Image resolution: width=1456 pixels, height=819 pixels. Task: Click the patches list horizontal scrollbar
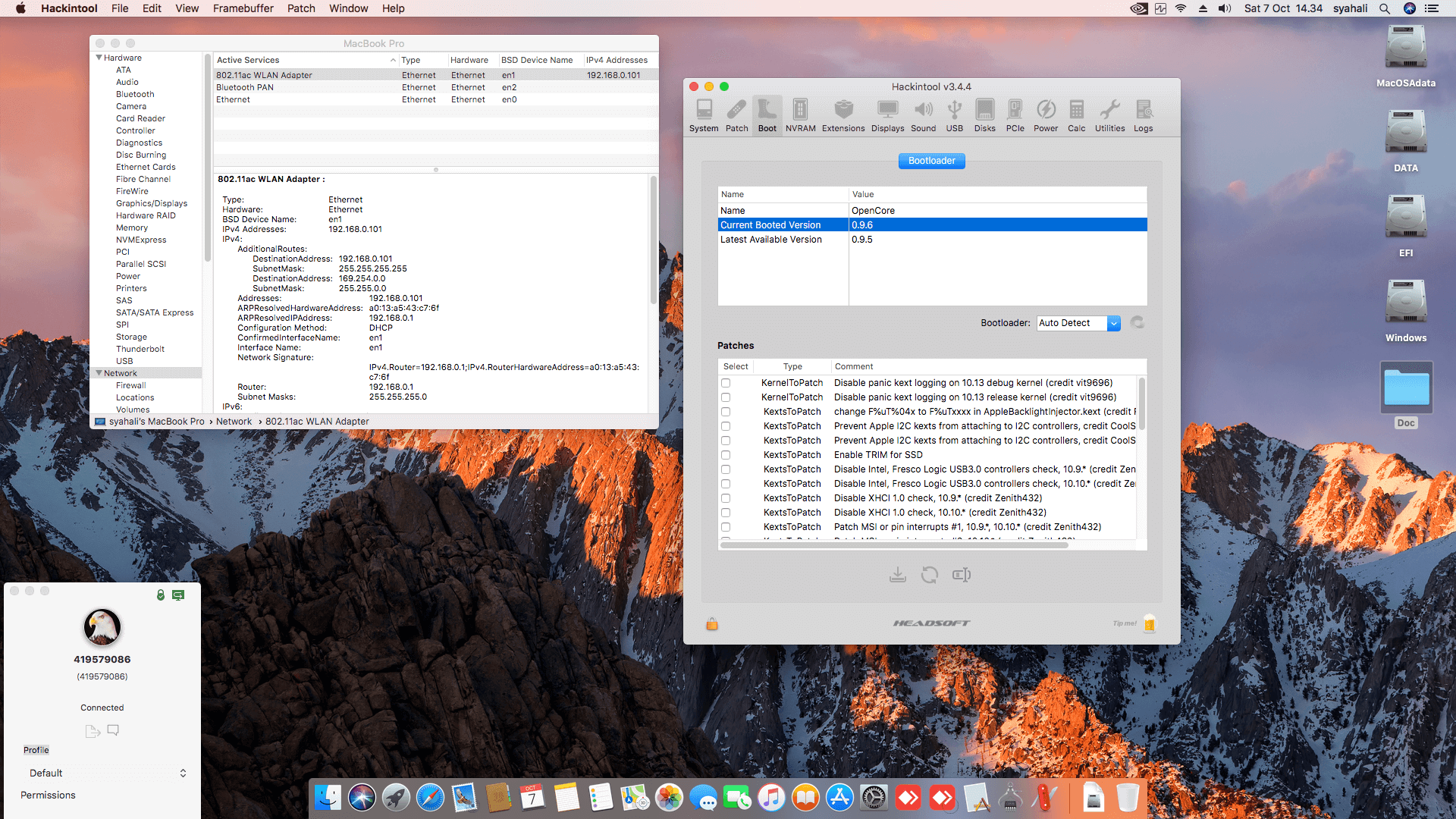[895, 544]
